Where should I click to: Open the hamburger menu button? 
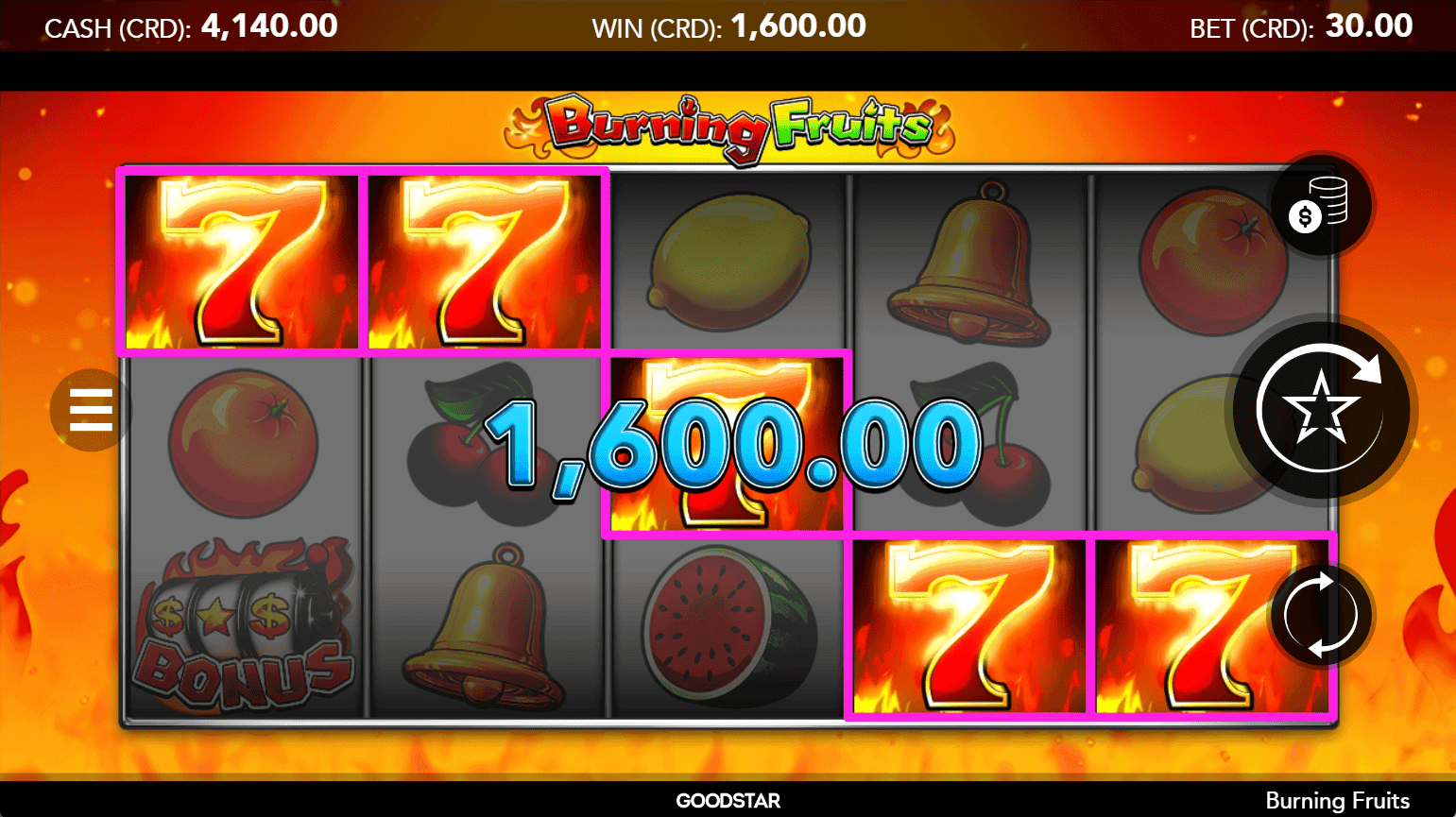tap(91, 410)
